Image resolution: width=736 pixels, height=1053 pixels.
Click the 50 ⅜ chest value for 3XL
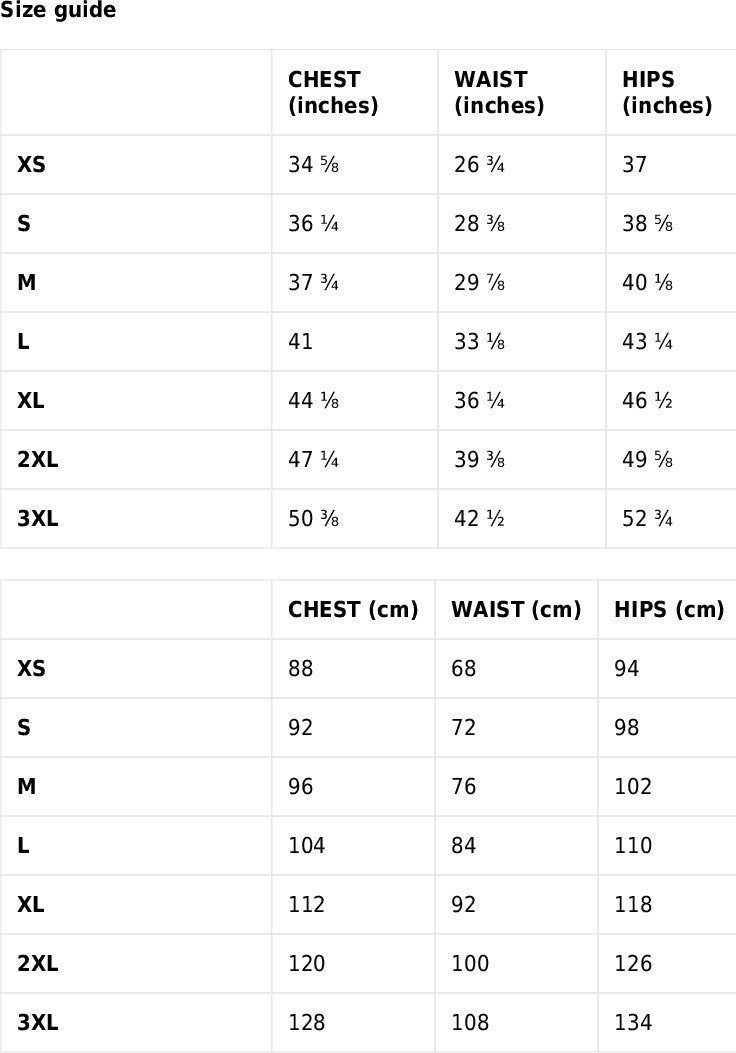pos(313,519)
